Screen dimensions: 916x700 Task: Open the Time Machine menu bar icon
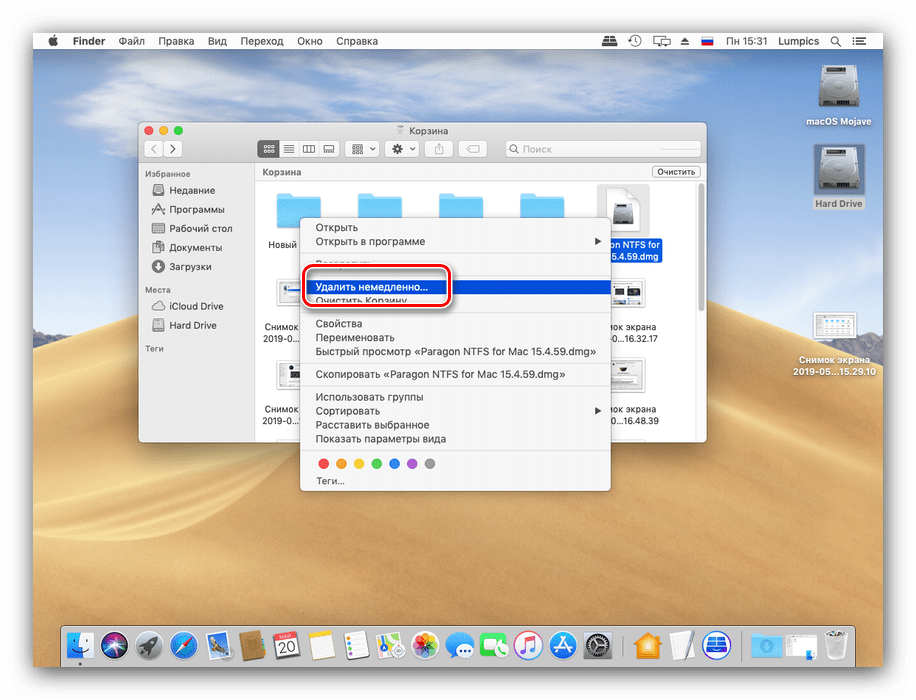[635, 41]
